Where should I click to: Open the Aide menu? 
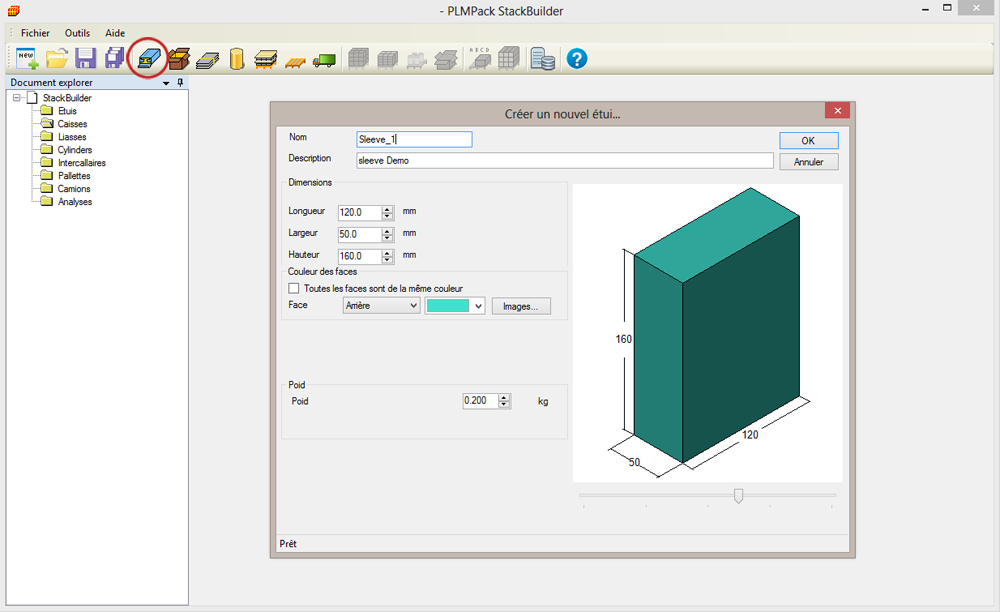point(115,33)
